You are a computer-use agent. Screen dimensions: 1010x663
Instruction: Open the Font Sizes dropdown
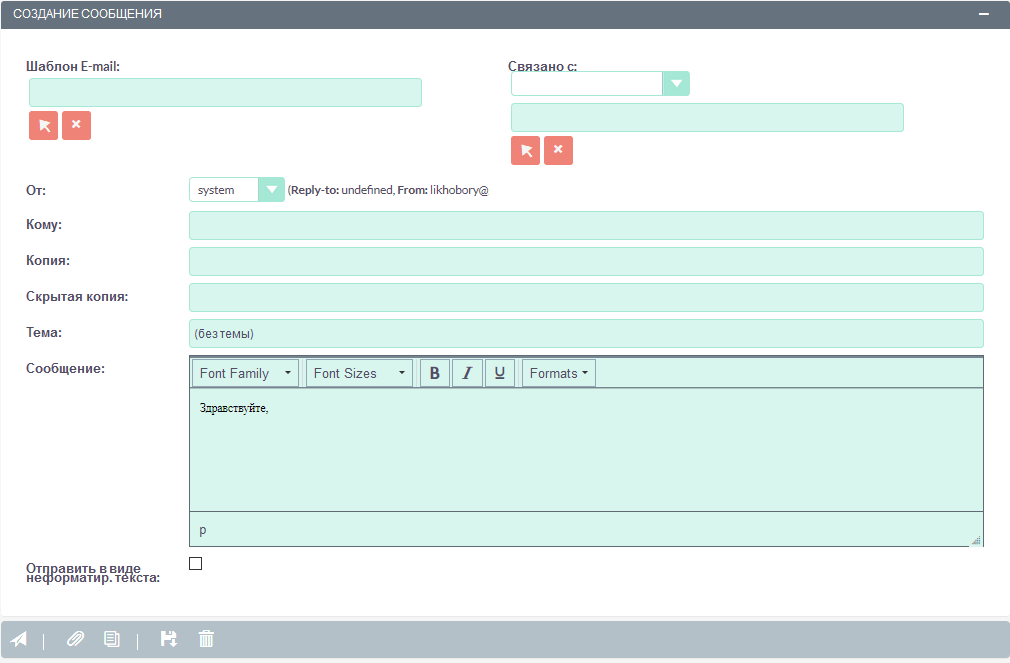pos(359,373)
